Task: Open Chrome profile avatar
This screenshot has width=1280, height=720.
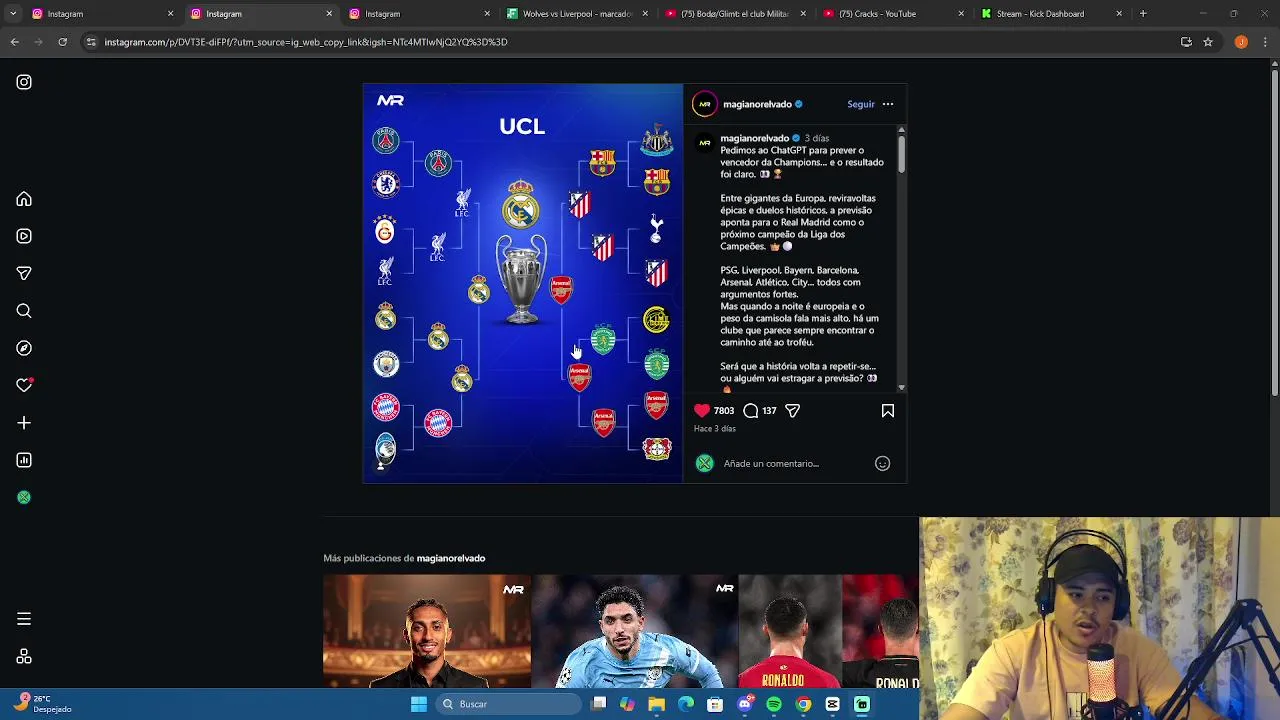Action: [1241, 42]
